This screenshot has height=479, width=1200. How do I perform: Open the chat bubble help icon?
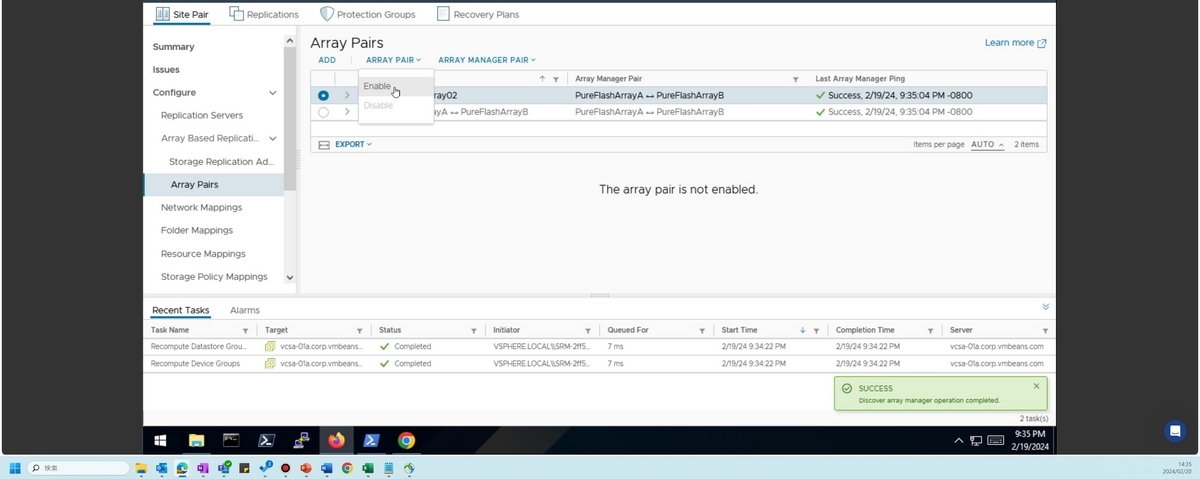click(1175, 431)
